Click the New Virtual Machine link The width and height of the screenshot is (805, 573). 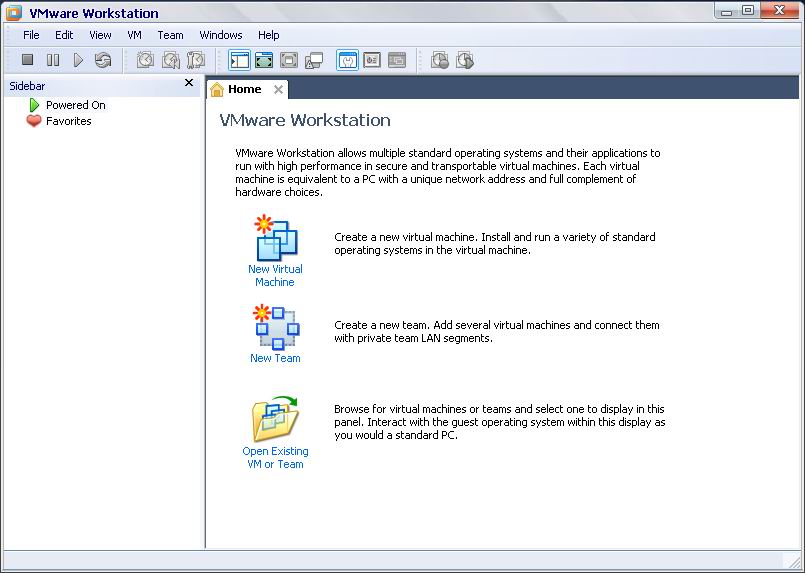(x=275, y=275)
